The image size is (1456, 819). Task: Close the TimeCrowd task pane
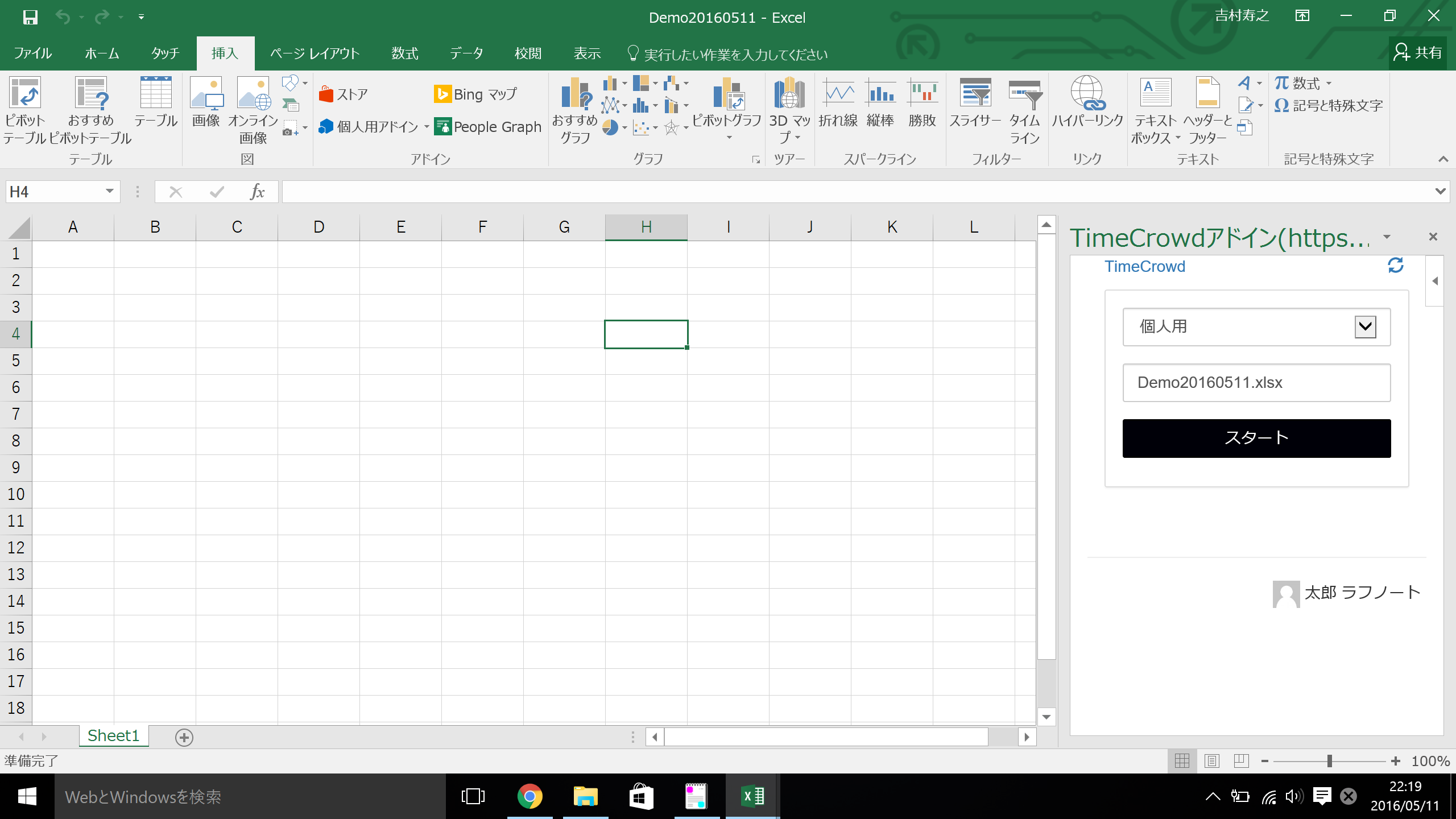(x=1433, y=237)
